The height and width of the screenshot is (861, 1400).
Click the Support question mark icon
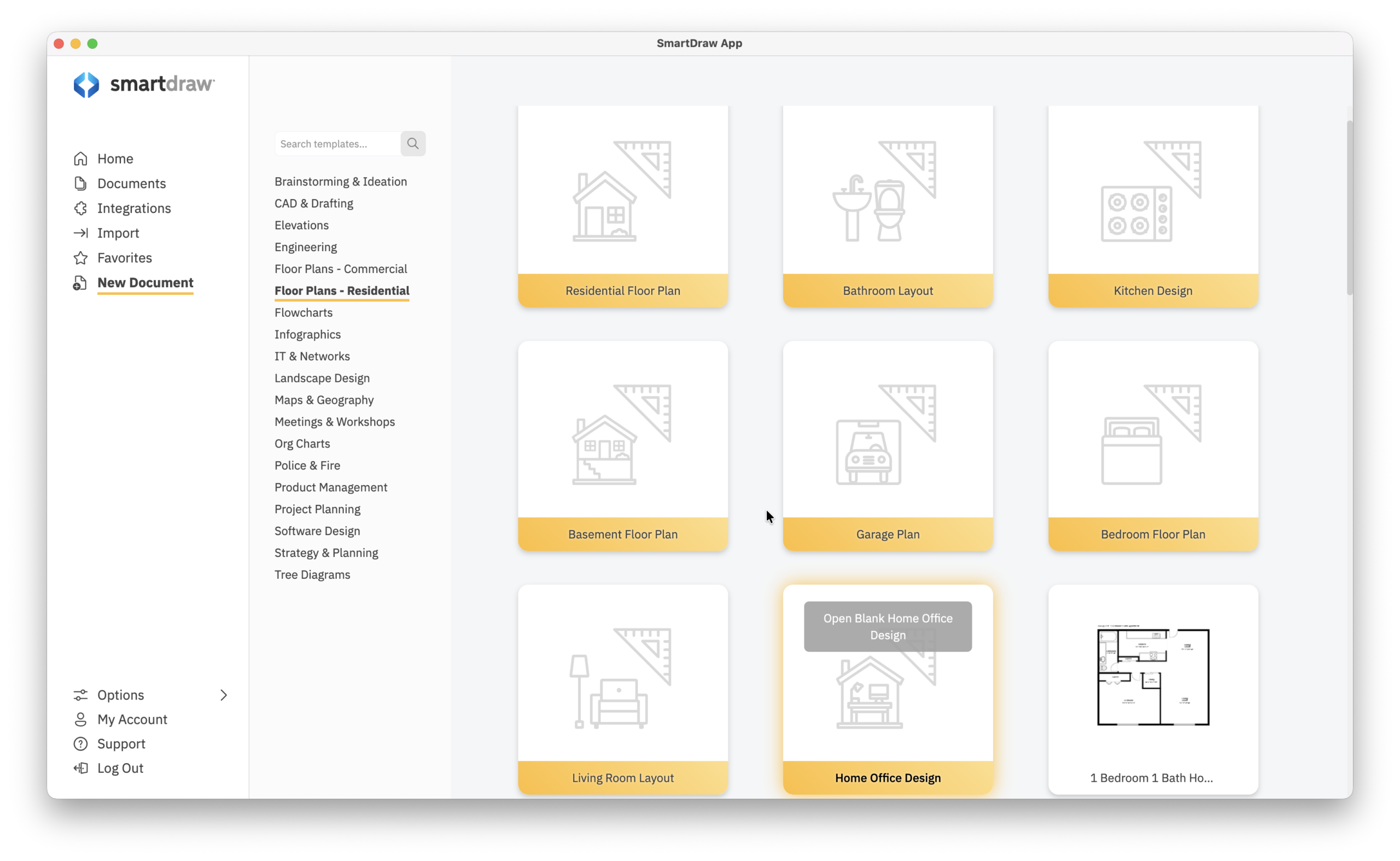coord(80,744)
